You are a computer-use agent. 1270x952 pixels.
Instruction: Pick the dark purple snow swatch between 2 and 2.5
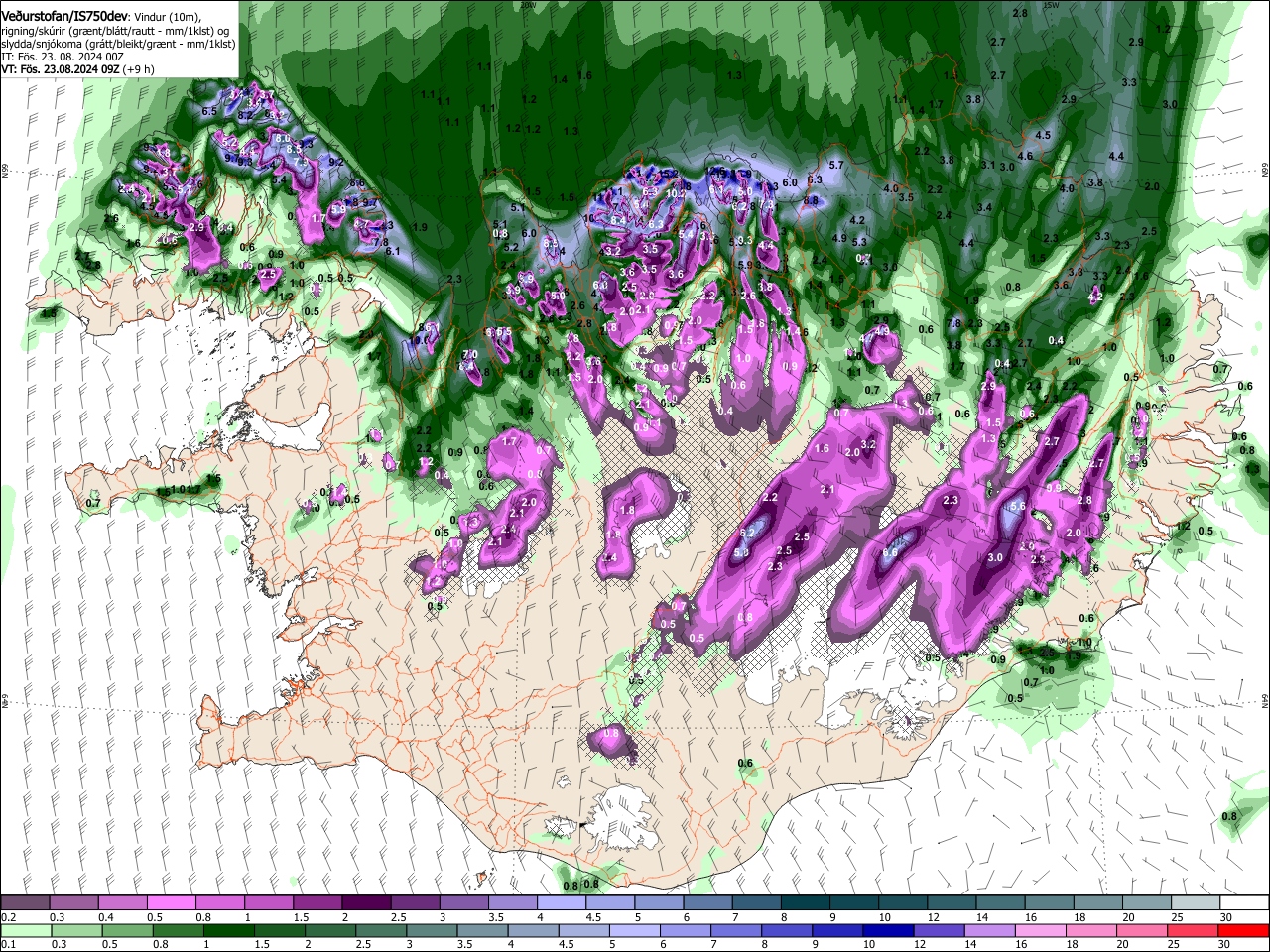coord(367,903)
